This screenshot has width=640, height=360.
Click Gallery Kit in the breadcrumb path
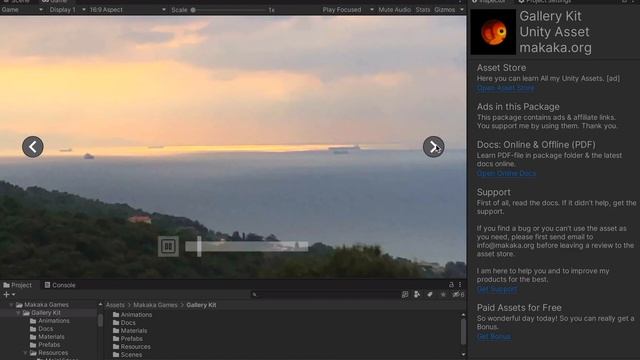coord(201,305)
